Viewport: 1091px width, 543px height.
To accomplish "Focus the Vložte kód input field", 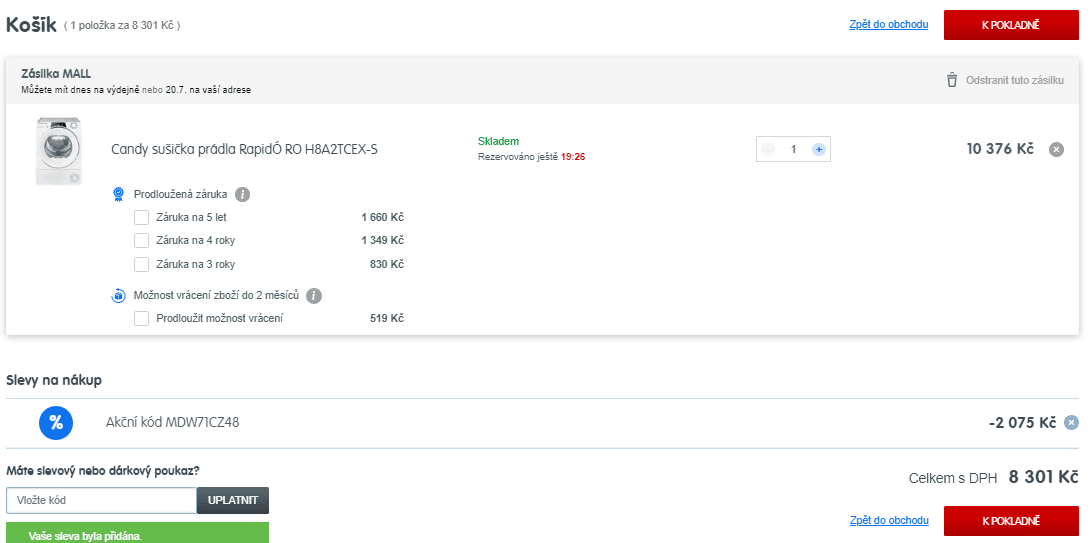I will [102, 500].
